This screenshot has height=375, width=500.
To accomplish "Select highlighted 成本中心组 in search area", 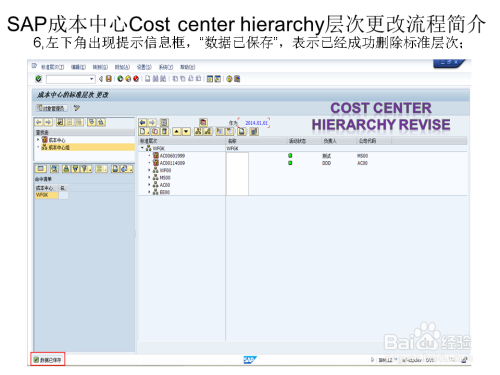I will pyautogui.click(x=88, y=147).
